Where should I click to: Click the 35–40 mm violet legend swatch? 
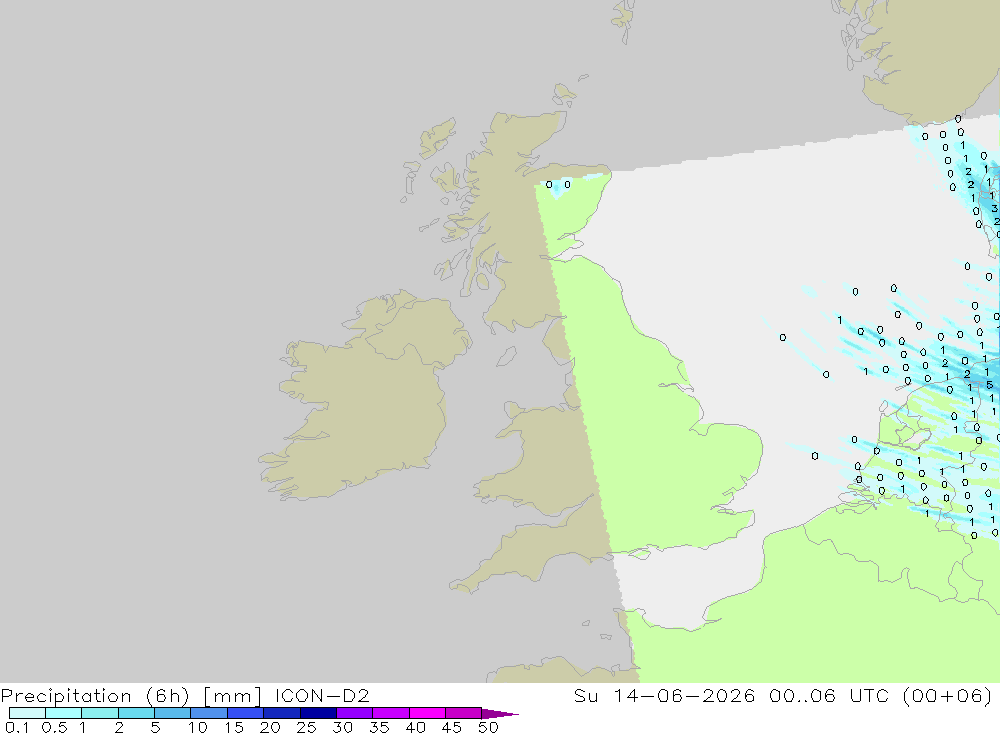pyautogui.click(x=391, y=713)
